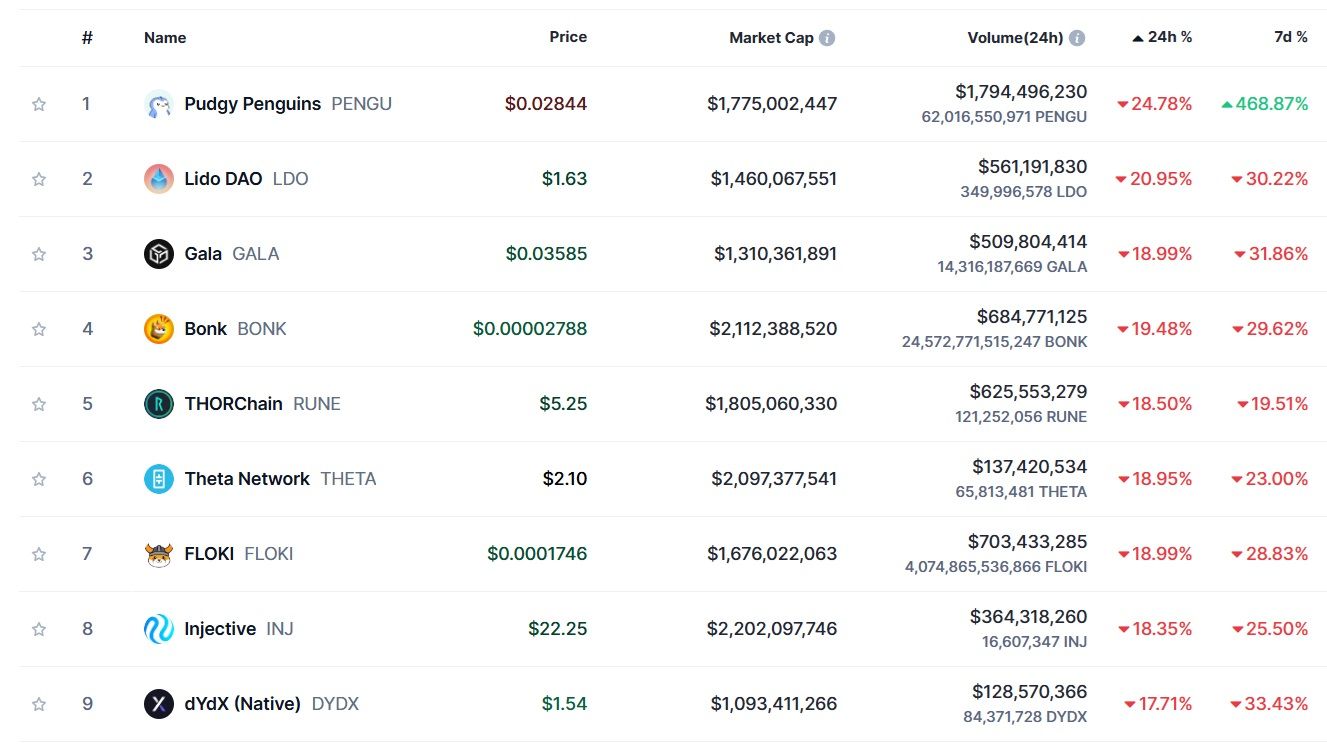Click the Theta Network coin logo
The height and width of the screenshot is (748, 1327).
pos(158,479)
